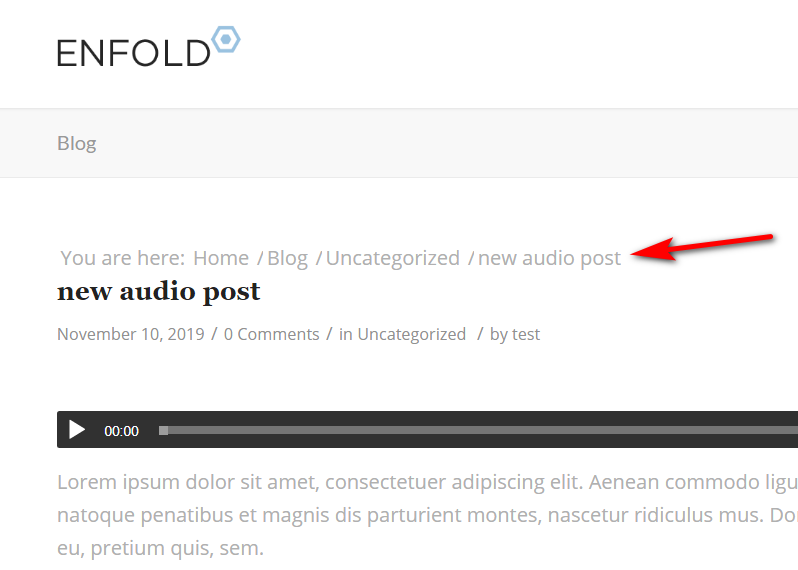Click the audio progress slider handle
The width and height of the screenshot is (798, 570).
[163, 431]
